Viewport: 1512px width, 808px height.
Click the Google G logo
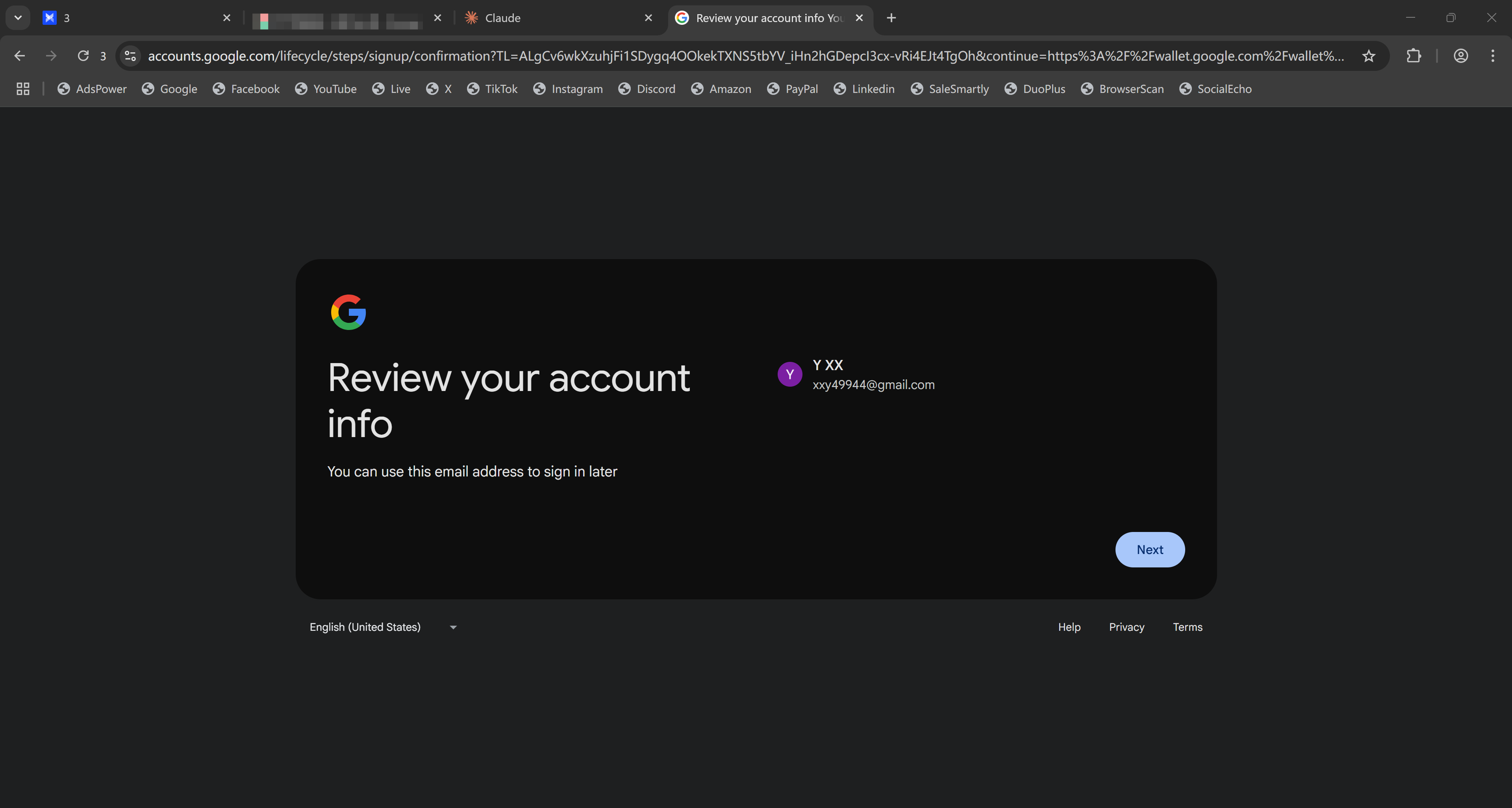tap(348, 312)
